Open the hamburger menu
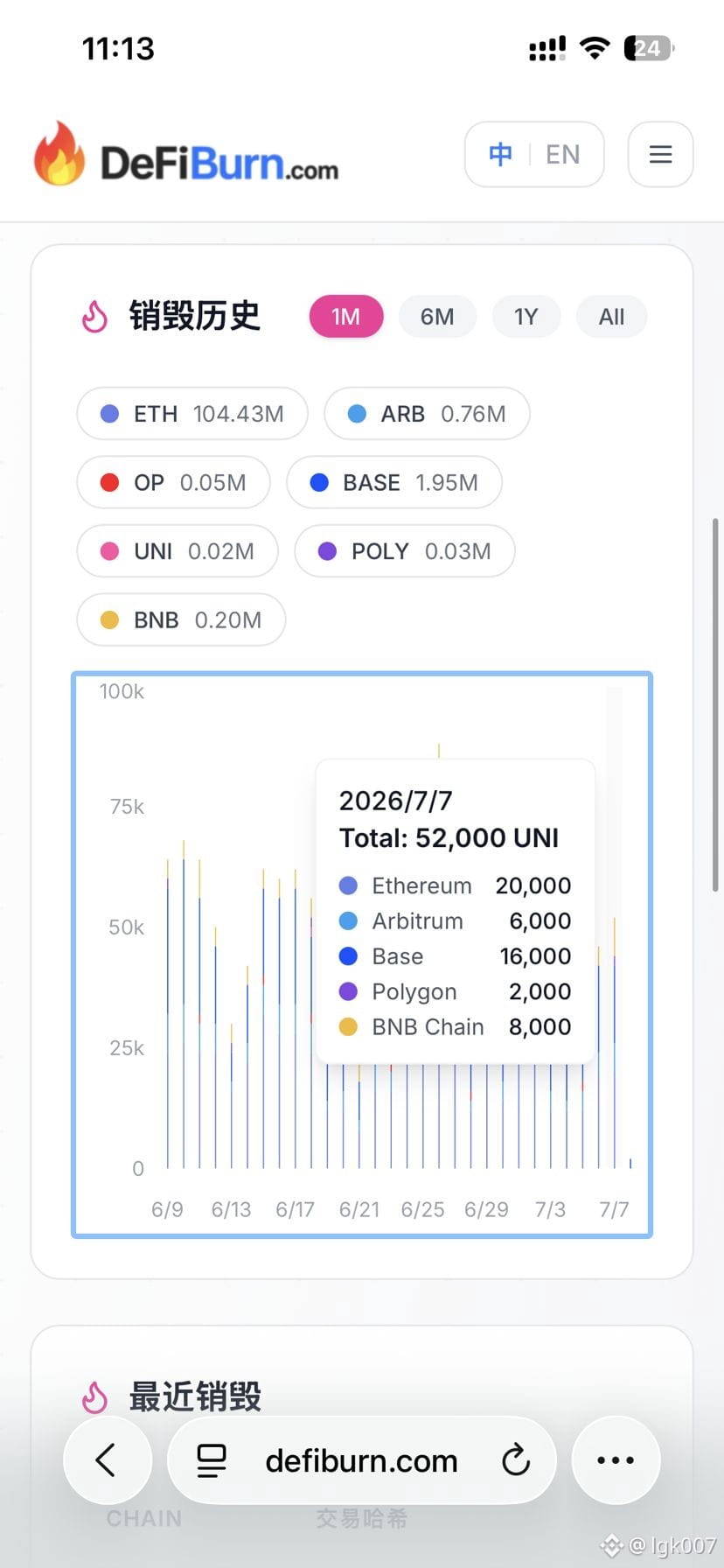724x1568 pixels. [660, 155]
